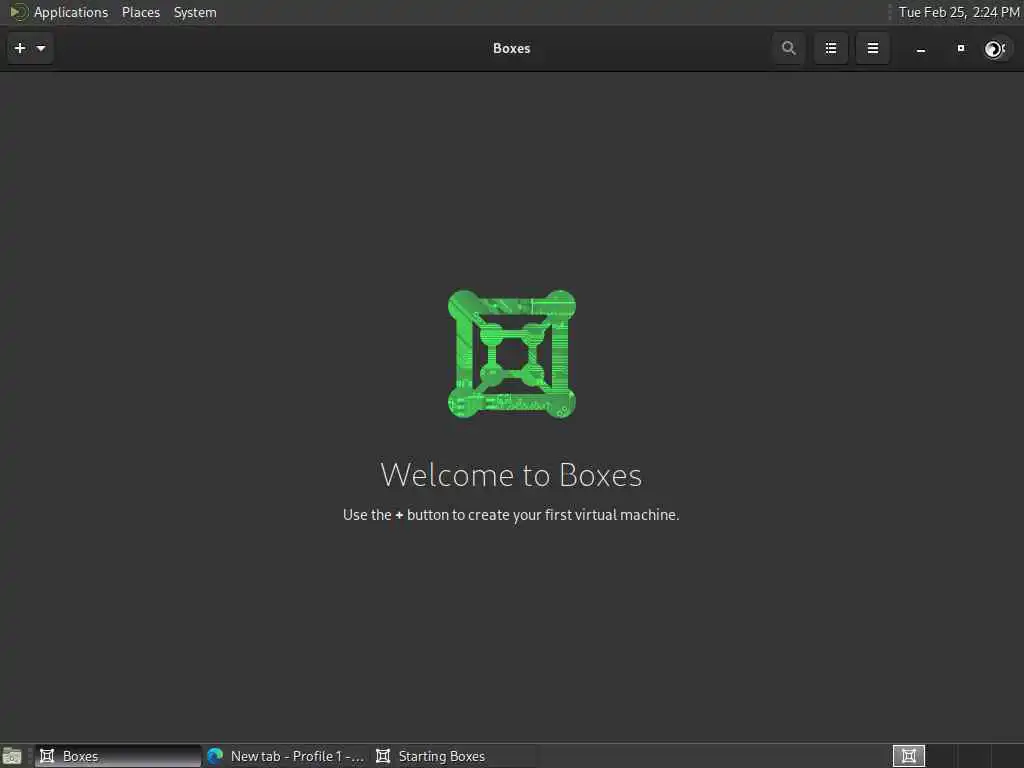
Task: Click the show desktop icon in the bottom panel
Action: [x=12, y=756]
